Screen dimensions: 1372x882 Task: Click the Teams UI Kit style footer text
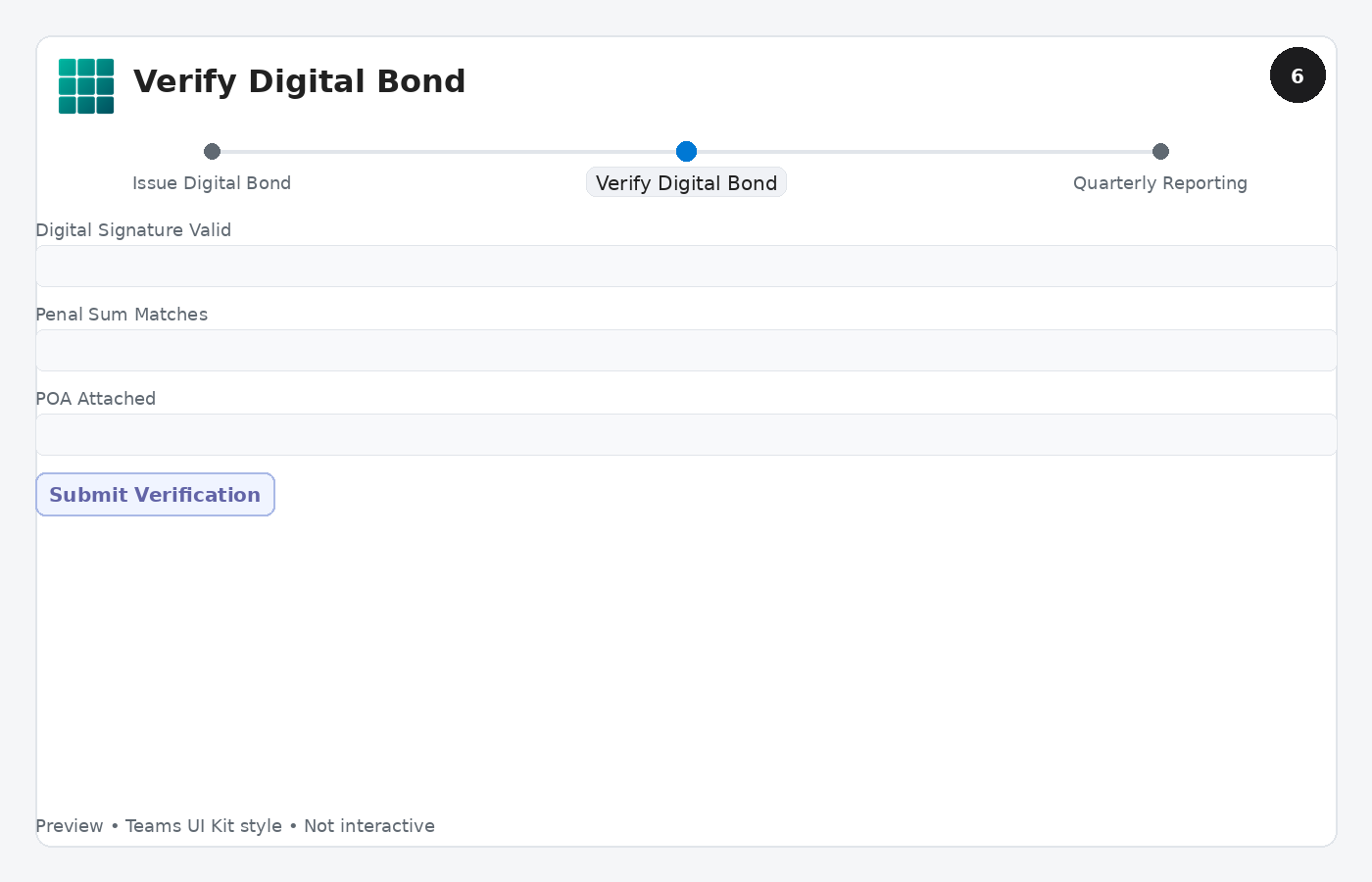pyautogui.click(x=204, y=826)
